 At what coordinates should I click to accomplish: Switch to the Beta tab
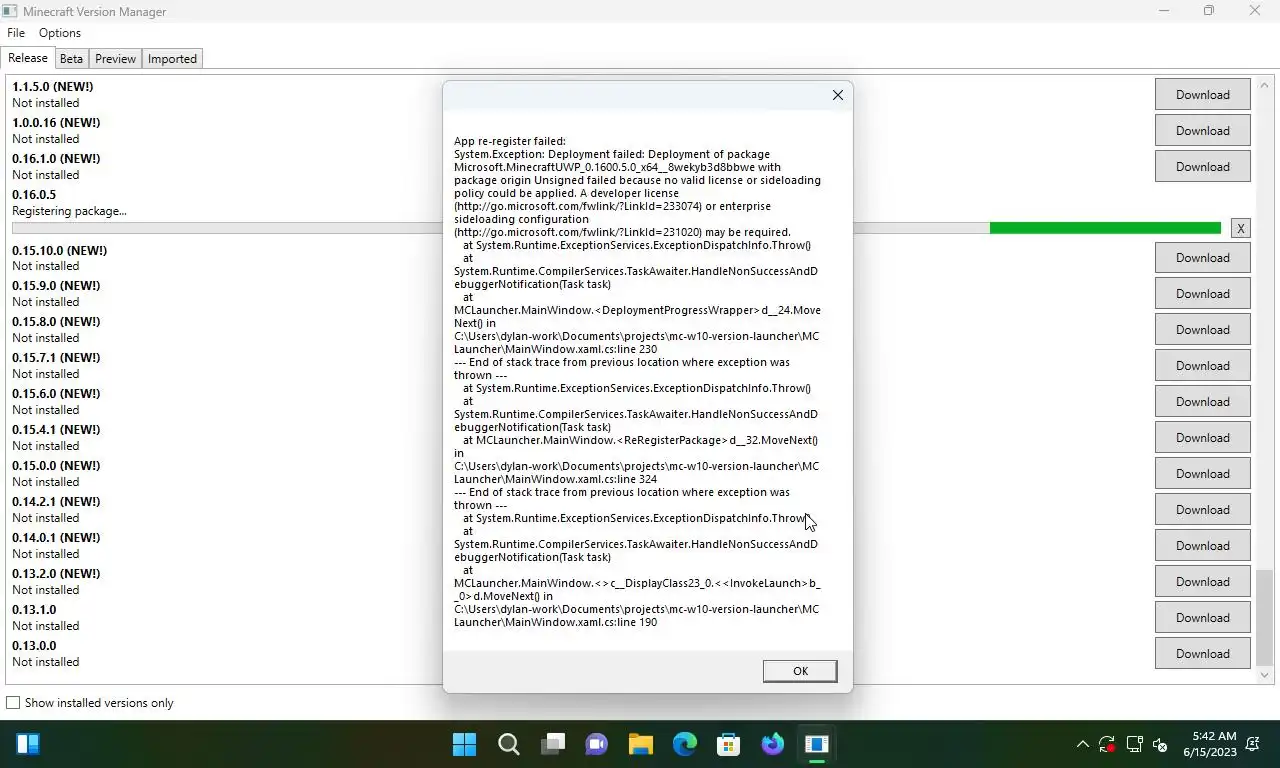(x=71, y=59)
